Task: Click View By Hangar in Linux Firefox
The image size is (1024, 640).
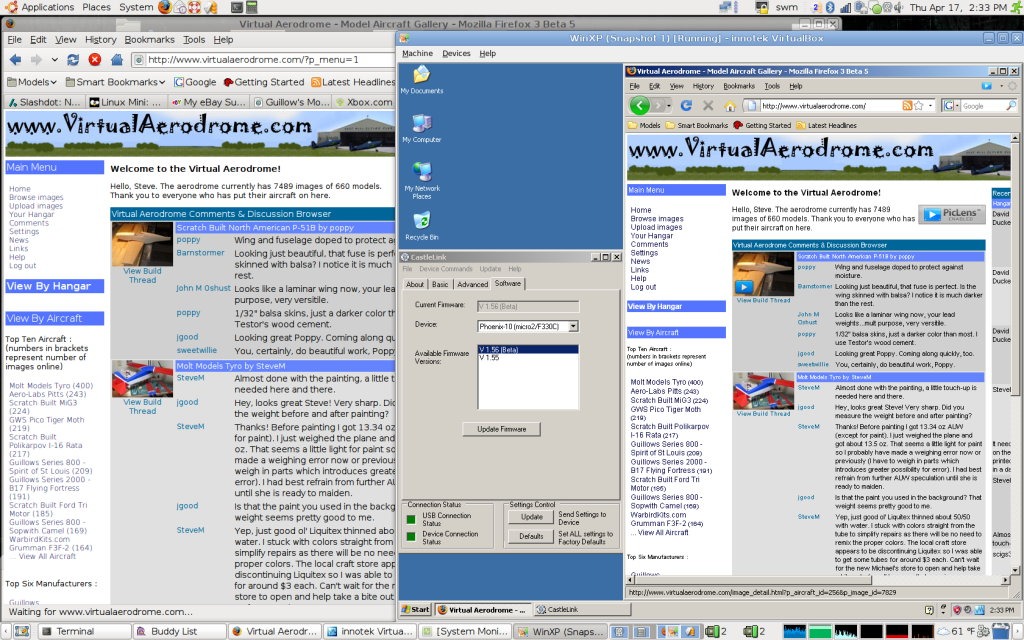Action: pos(54,286)
